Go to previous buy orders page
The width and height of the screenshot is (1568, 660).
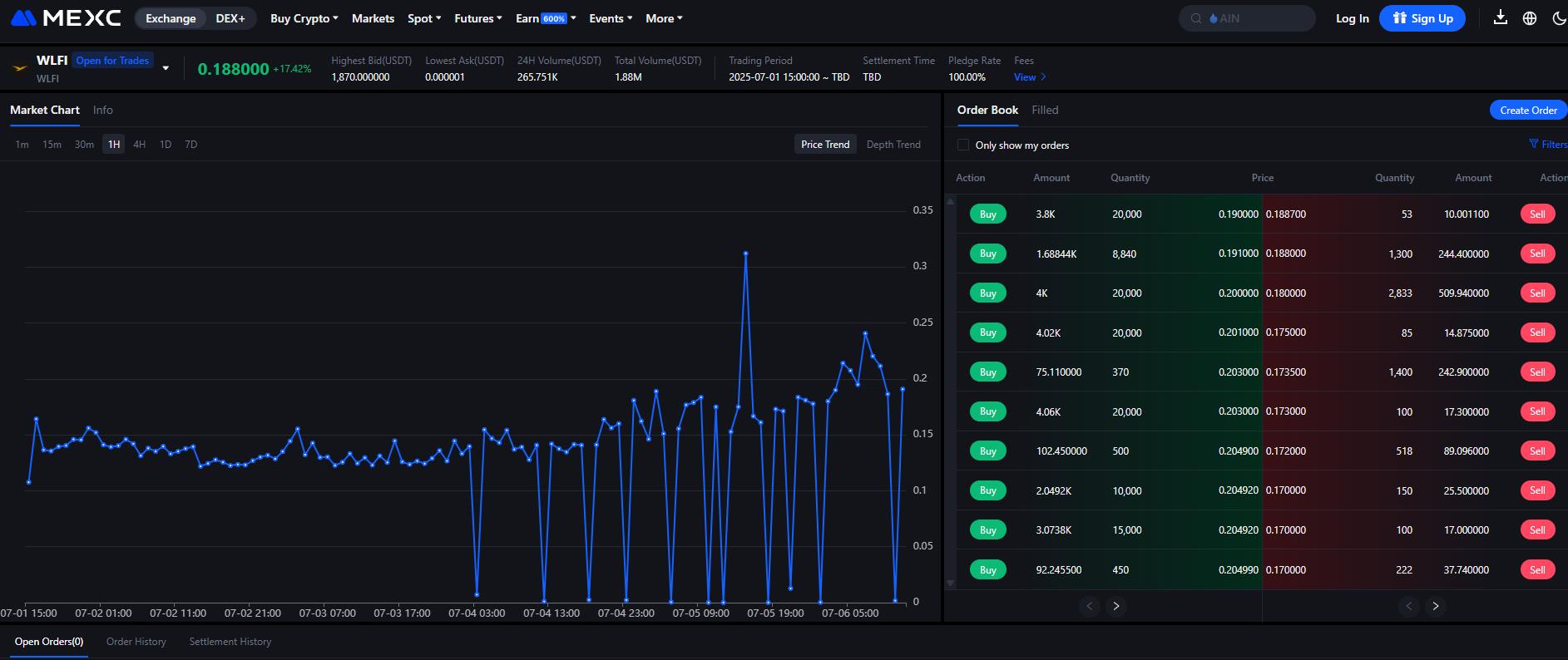1090,606
